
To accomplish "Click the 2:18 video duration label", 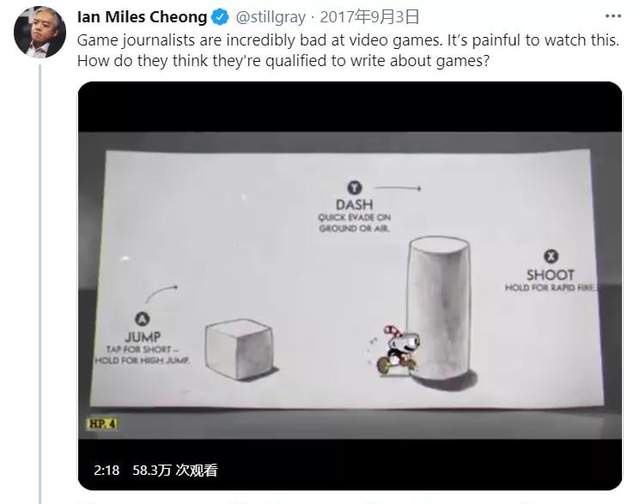I will 107,471.
